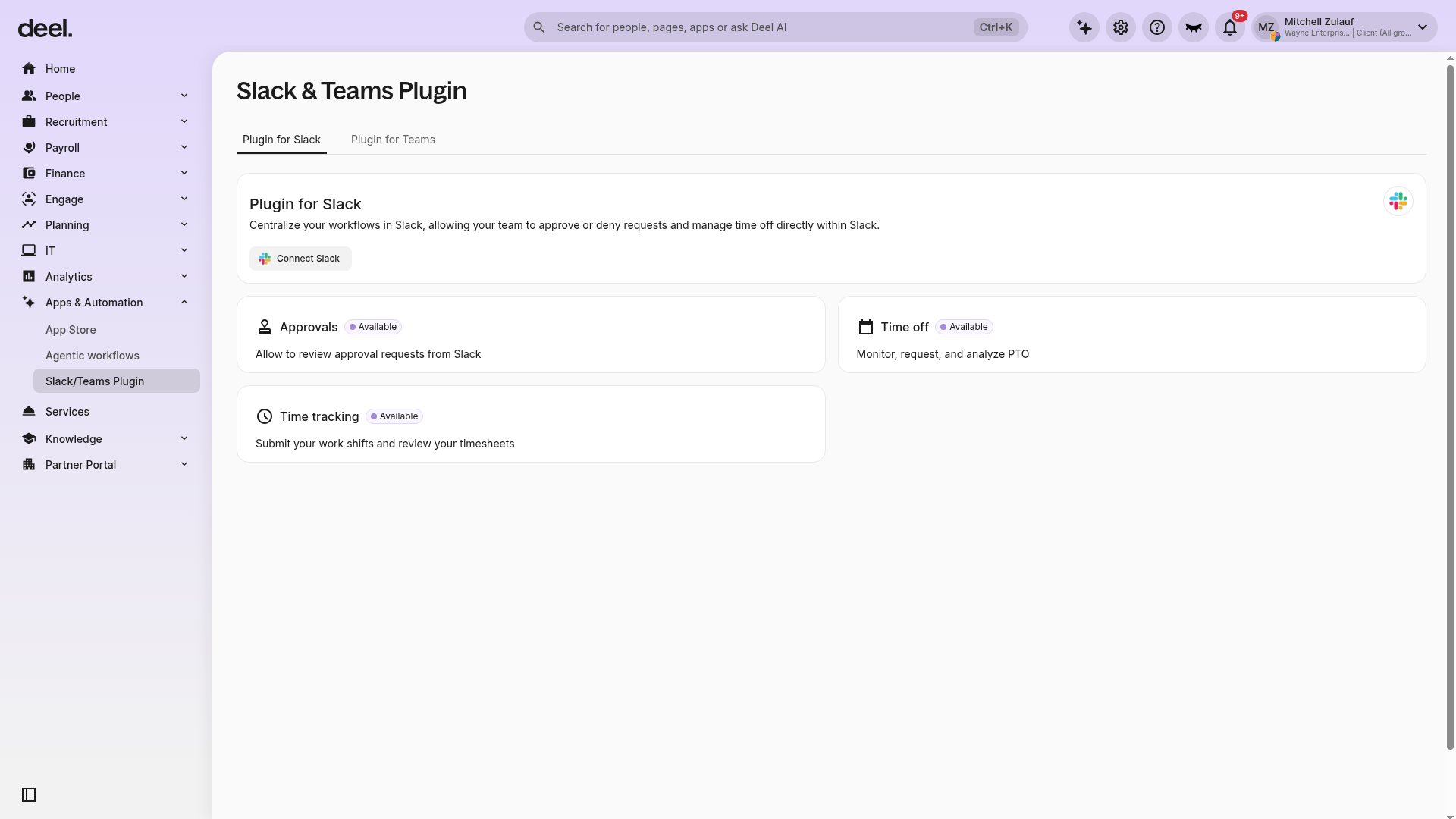The image size is (1456, 819).
Task: Click Mitchell Zulauf account name
Action: point(1319,21)
